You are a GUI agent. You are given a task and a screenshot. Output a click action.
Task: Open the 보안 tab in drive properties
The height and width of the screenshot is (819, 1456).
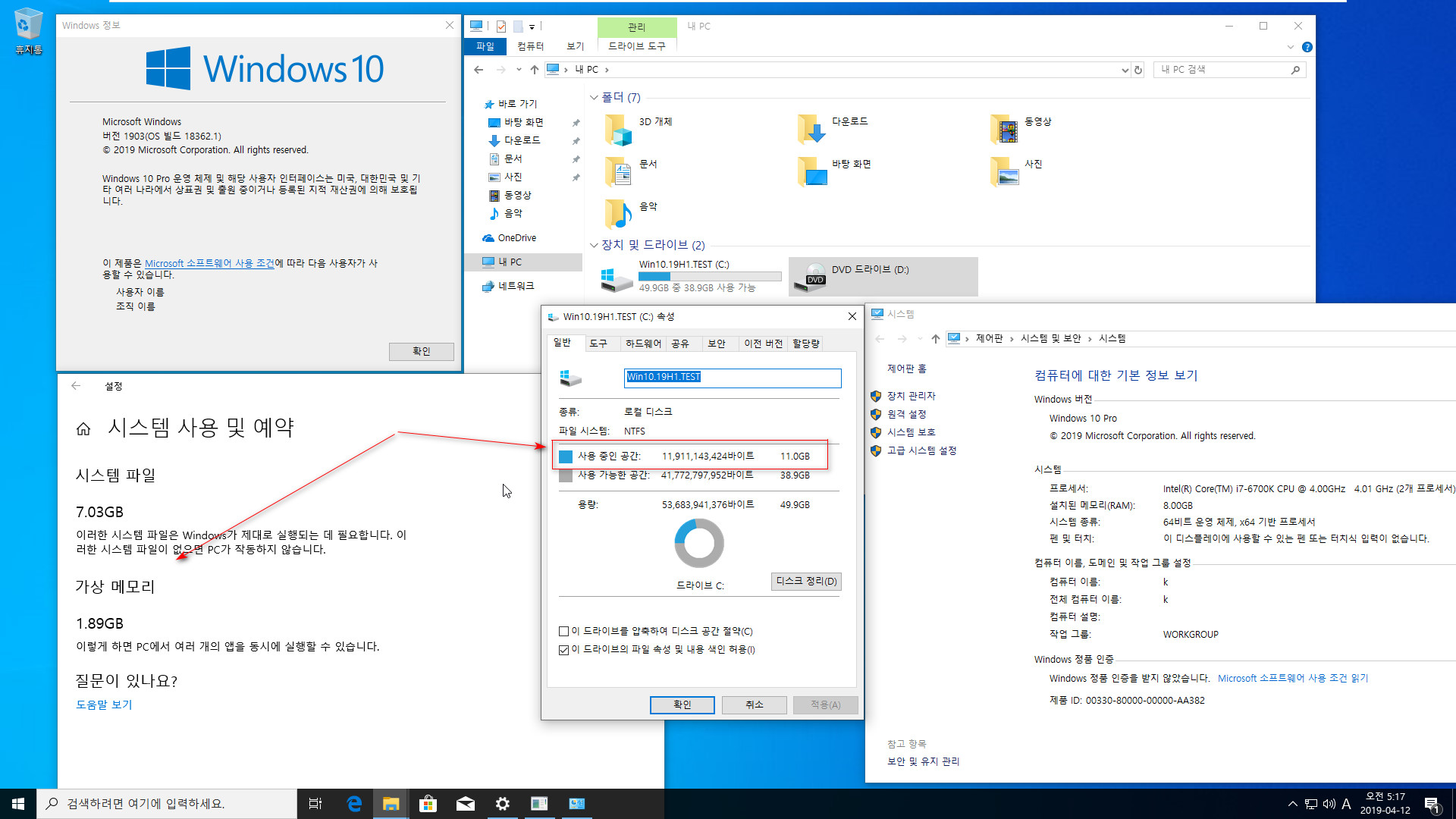tap(717, 344)
